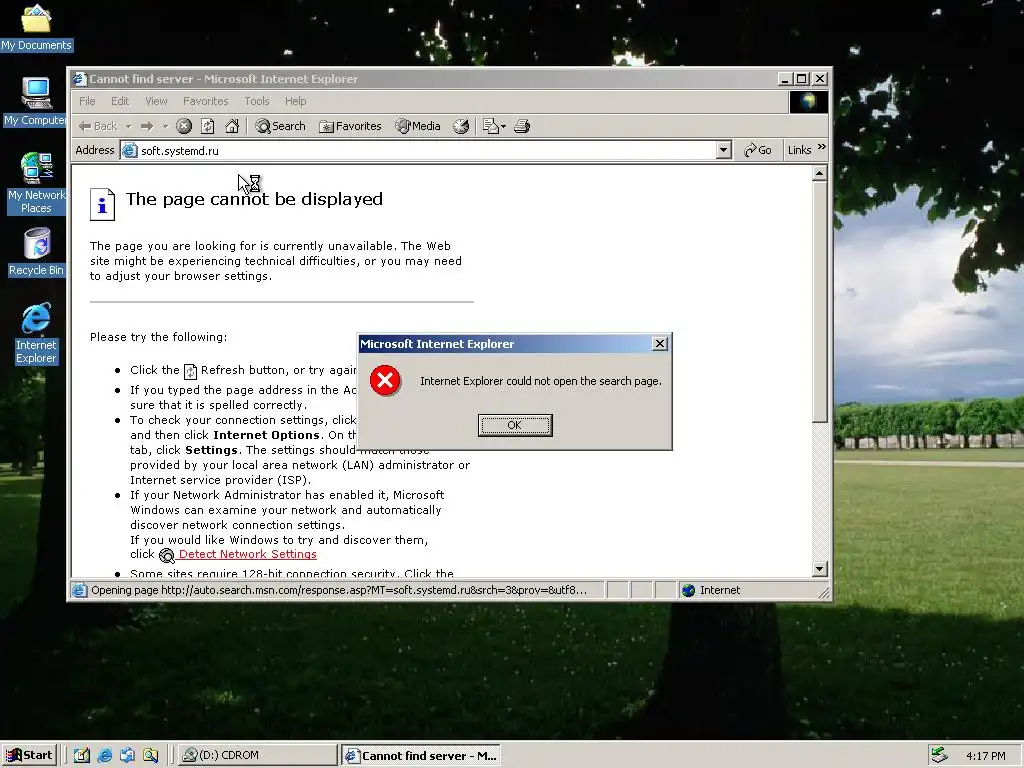
Task: Open the Tools menu
Action: pyautogui.click(x=257, y=101)
